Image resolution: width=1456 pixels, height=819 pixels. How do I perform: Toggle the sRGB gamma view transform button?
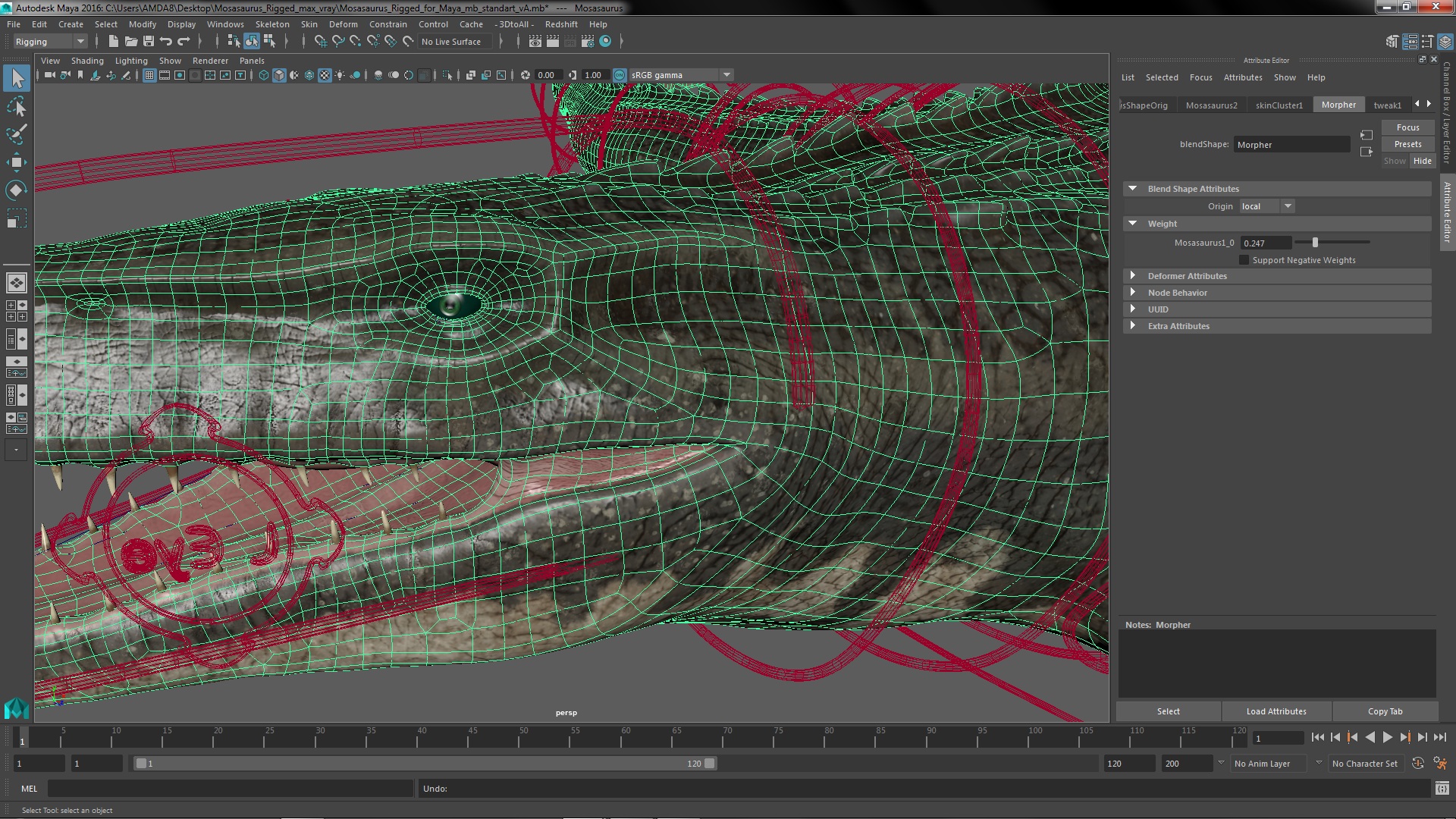tap(620, 75)
